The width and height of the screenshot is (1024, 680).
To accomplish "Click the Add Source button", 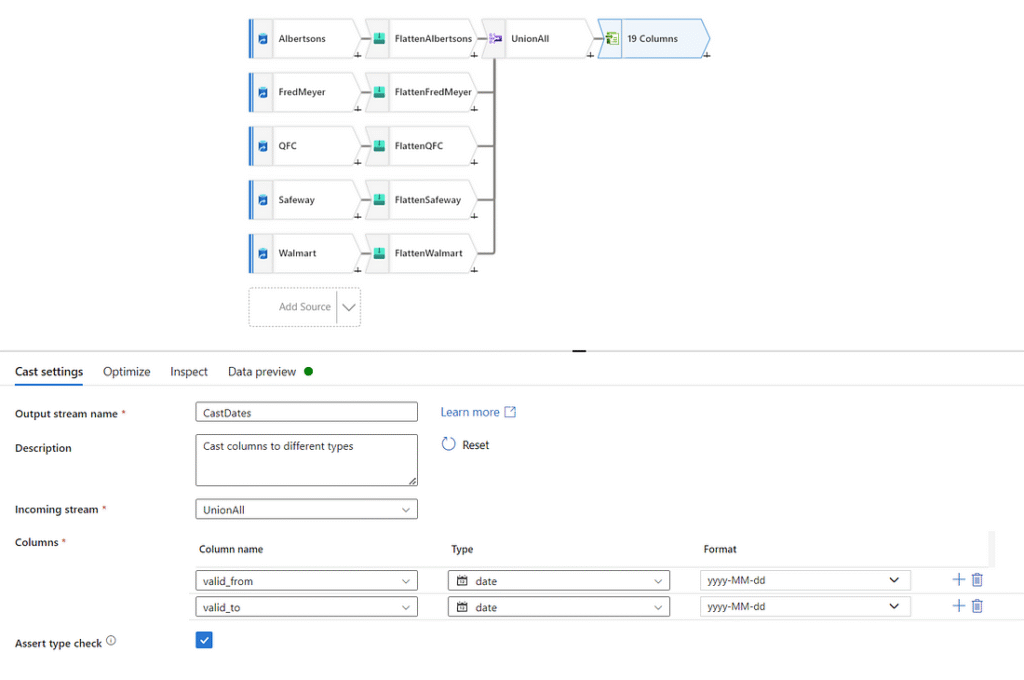I will (304, 307).
